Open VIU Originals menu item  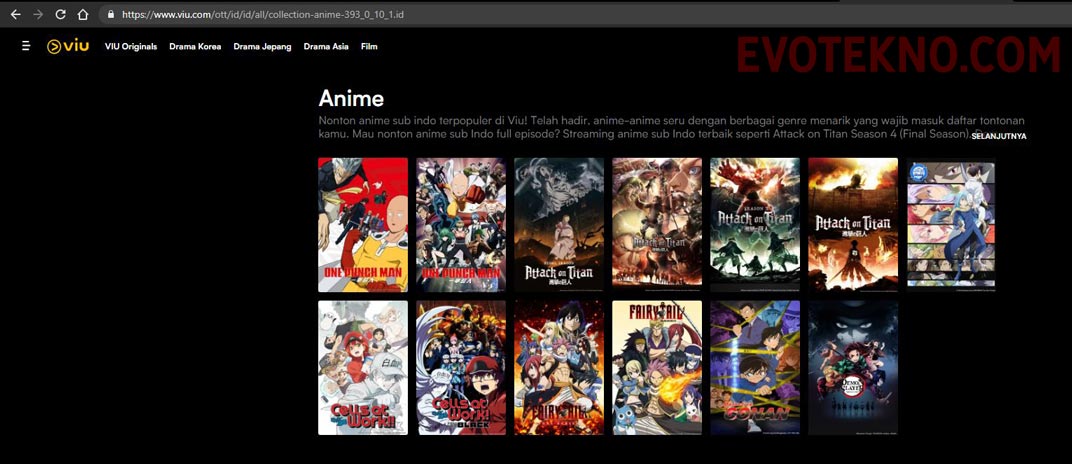131,46
